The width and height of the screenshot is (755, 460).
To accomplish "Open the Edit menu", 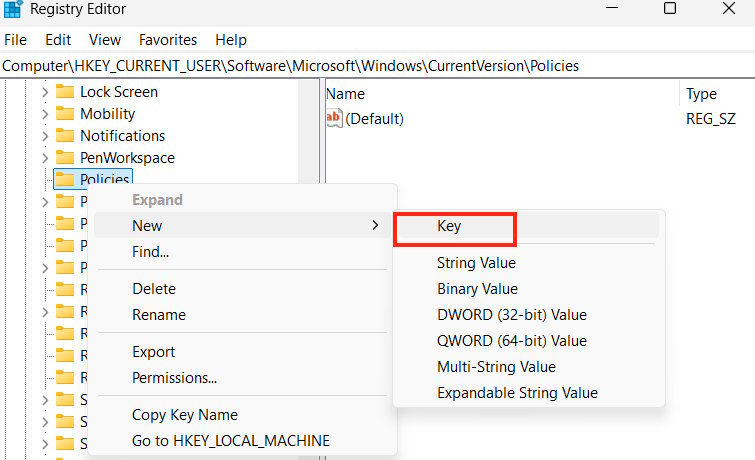I will 58,39.
